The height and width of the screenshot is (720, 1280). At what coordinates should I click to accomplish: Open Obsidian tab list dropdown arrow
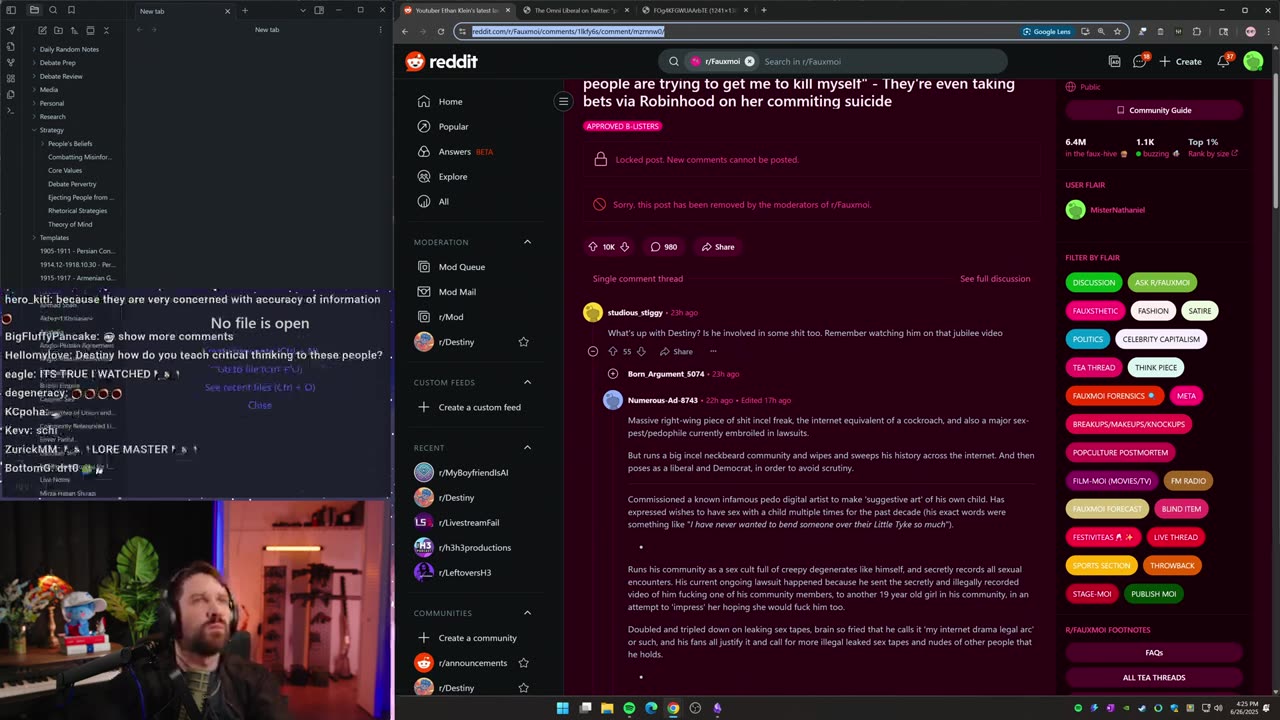coord(302,10)
